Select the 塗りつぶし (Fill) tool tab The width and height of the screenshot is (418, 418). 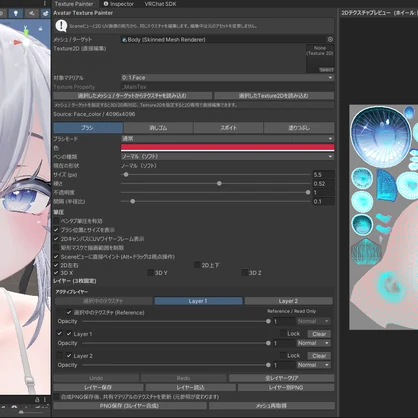point(299,128)
